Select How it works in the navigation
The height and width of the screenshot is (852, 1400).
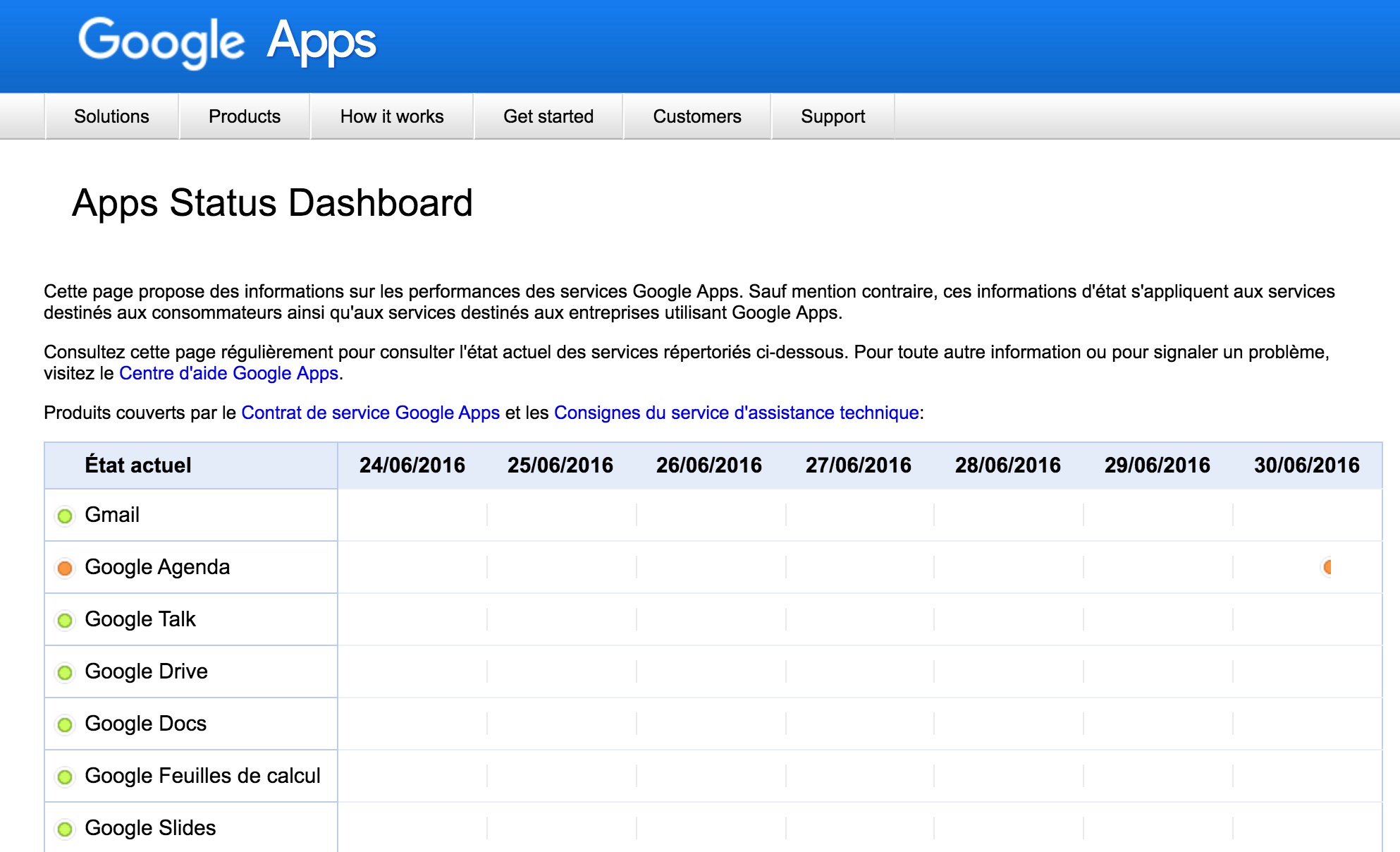click(391, 116)
